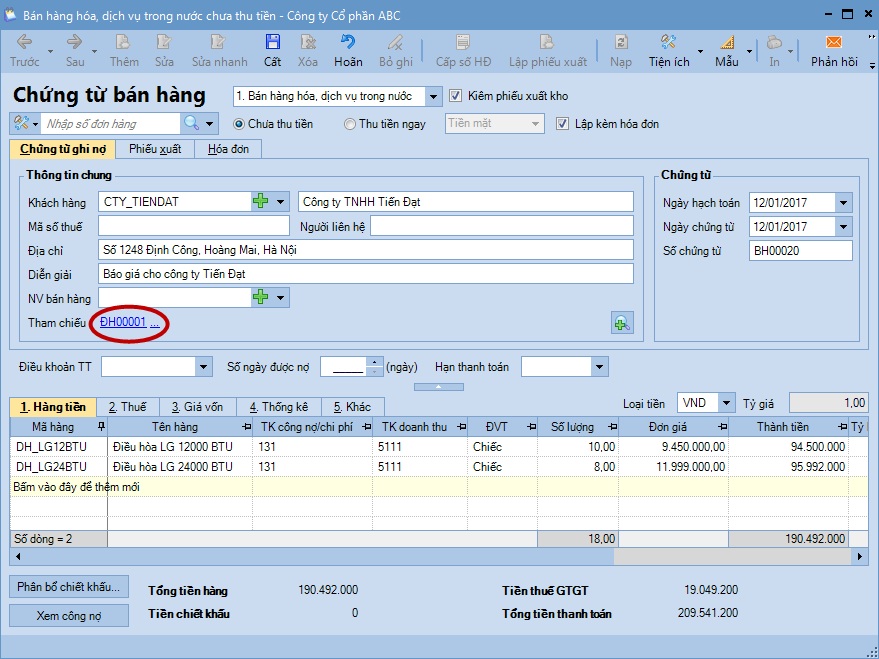This screenshot has width=879, height=659.
Task: Switch to Chứng từ ghi nợ tab
Action: click(62, 149)
